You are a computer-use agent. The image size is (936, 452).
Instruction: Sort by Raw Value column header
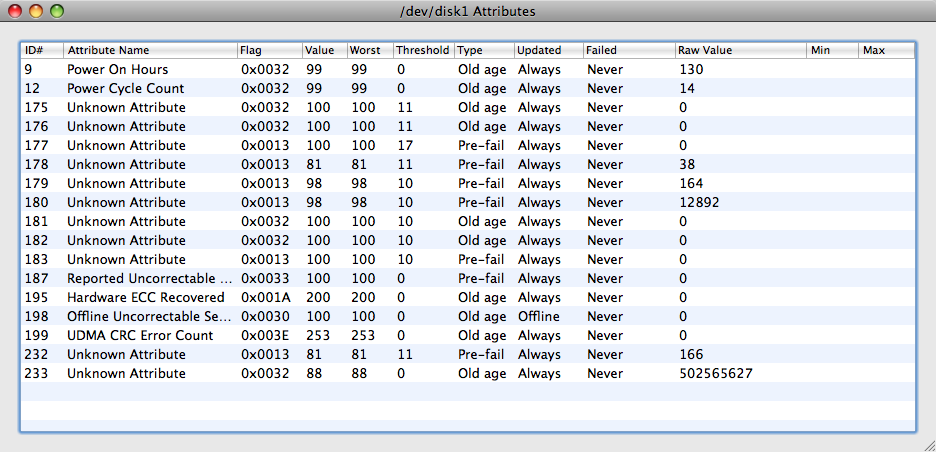(741, 51)
